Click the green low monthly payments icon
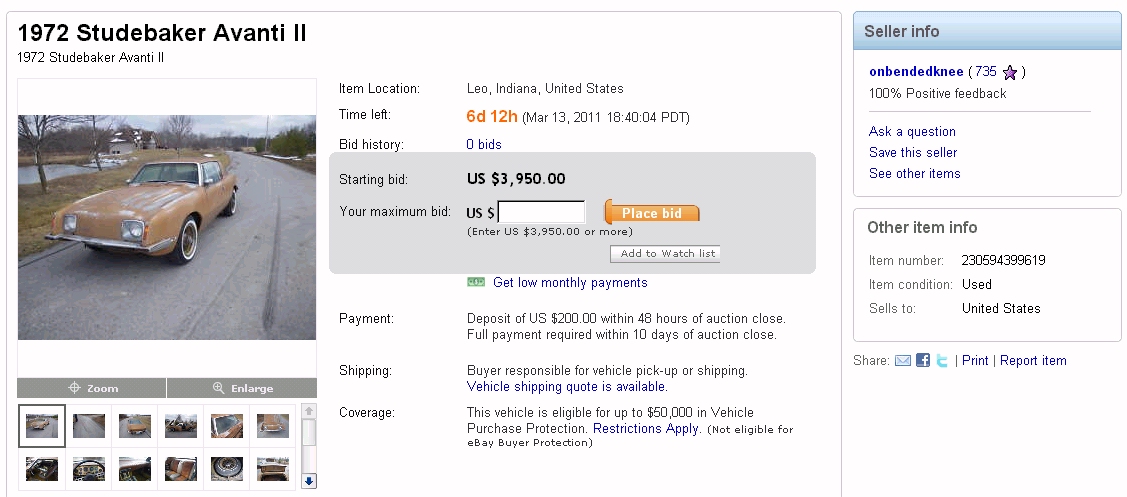Screen dimensions: 1127x497 click(x=476, y=283)
